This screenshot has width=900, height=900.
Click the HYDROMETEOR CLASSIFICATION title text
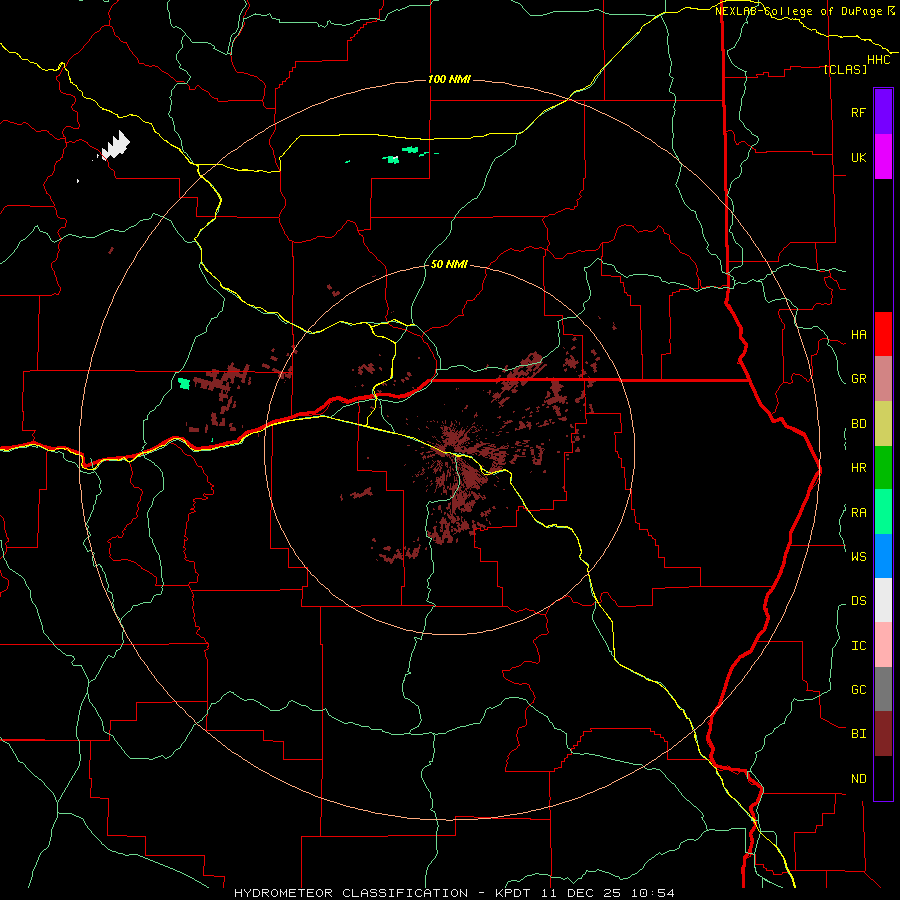(x=351, y=893)
